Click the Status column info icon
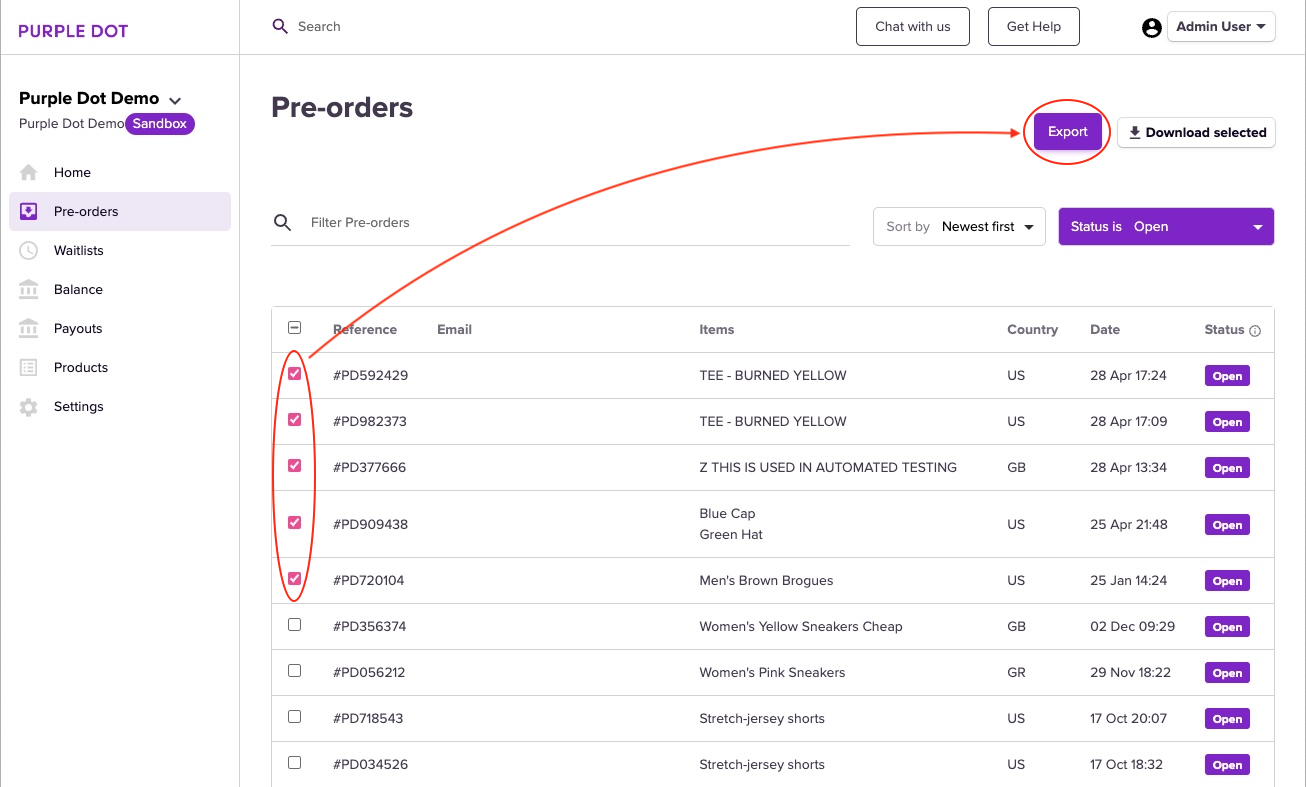This screenshot has width=1306, height=787. click(1255, 331)
